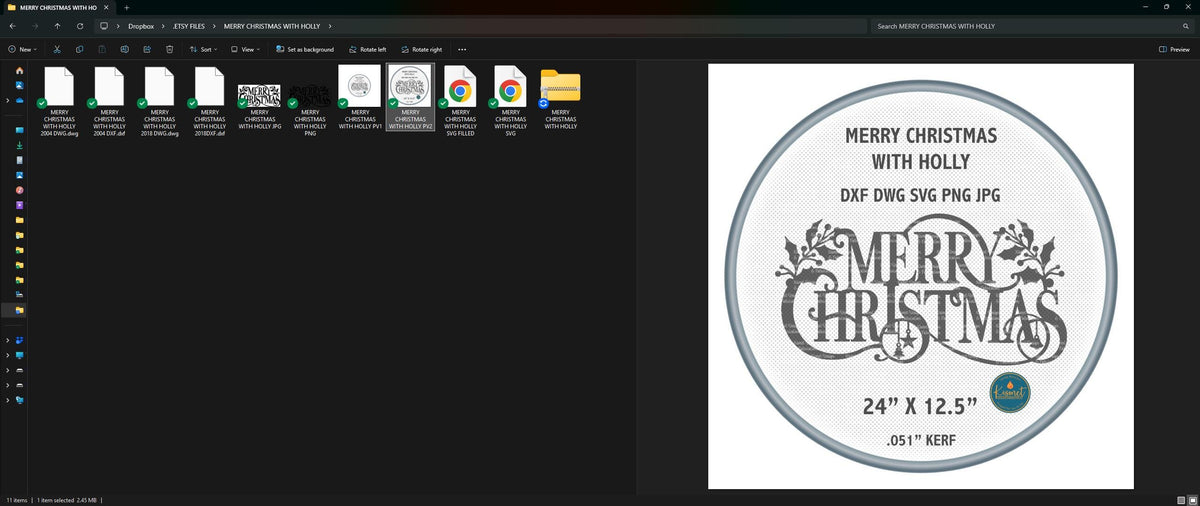
Task: Expand This PC node in sidebar
Action: click(x=8, y=355)
